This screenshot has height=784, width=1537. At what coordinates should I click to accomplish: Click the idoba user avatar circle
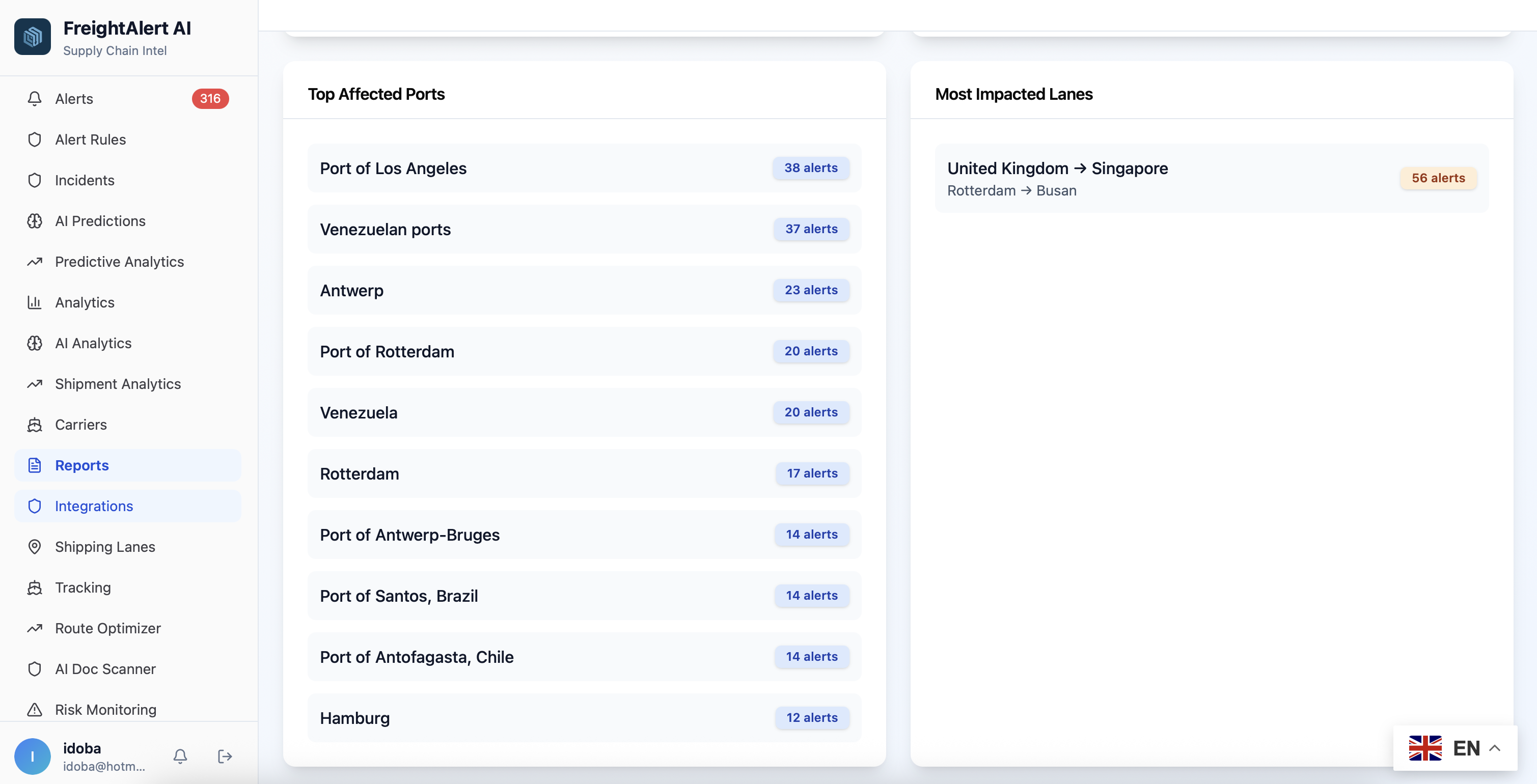click(32, 757)
